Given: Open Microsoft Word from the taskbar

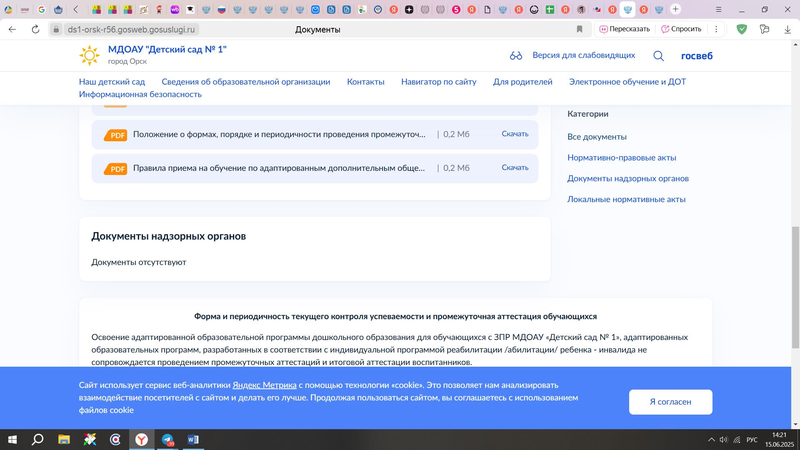Looking at the screenshot, I should click(x=193, y=440).
